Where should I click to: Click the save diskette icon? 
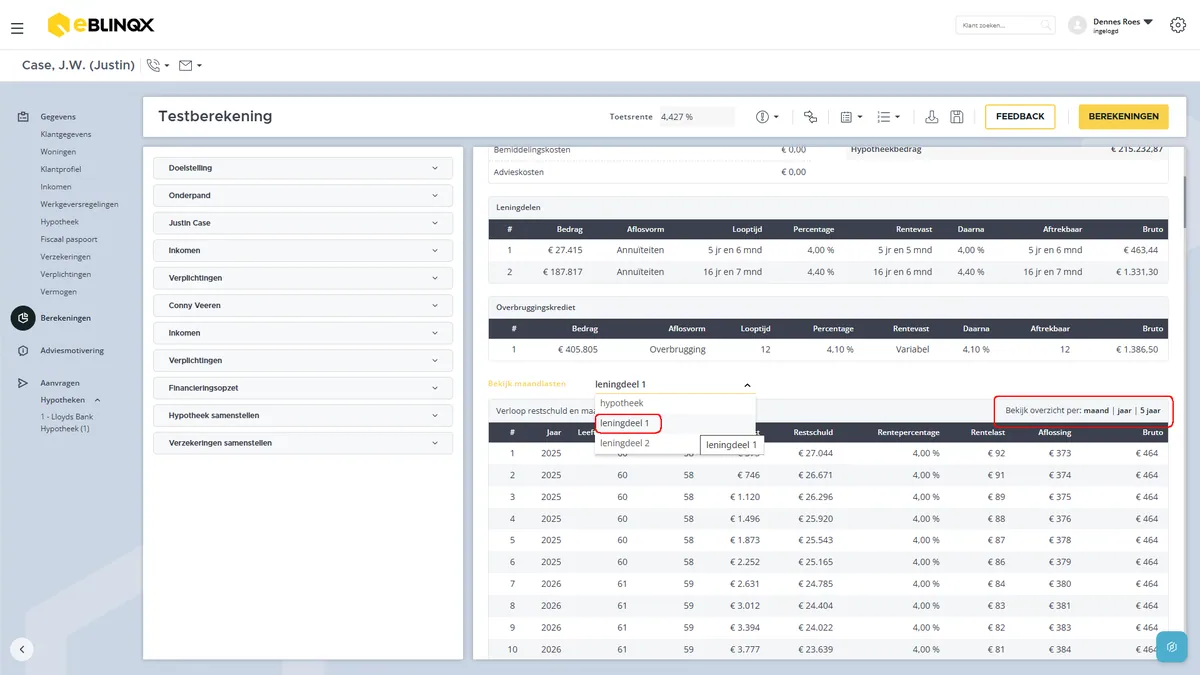957,117
